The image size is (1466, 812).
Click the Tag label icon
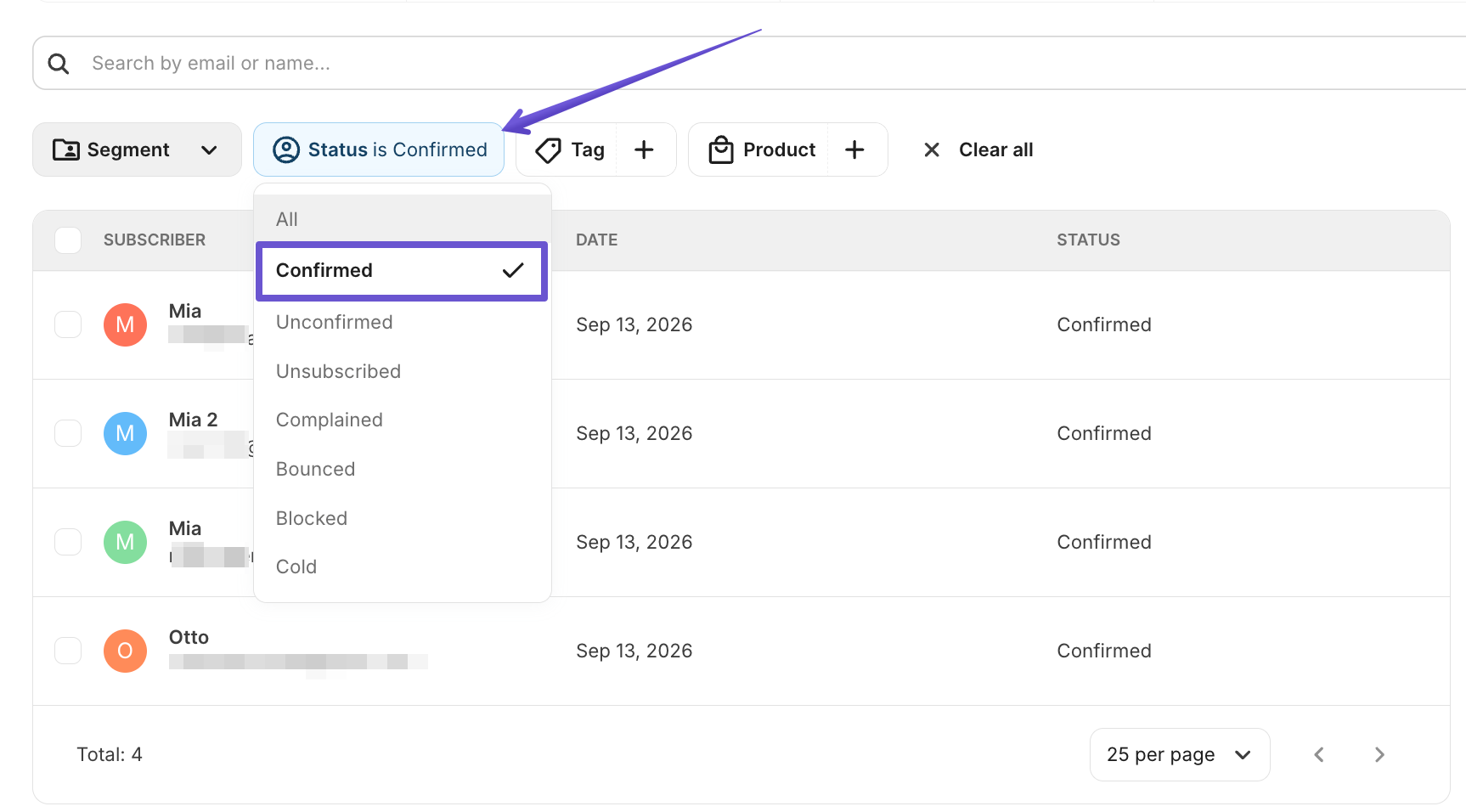pyautogui.click(x=549, y=150)
